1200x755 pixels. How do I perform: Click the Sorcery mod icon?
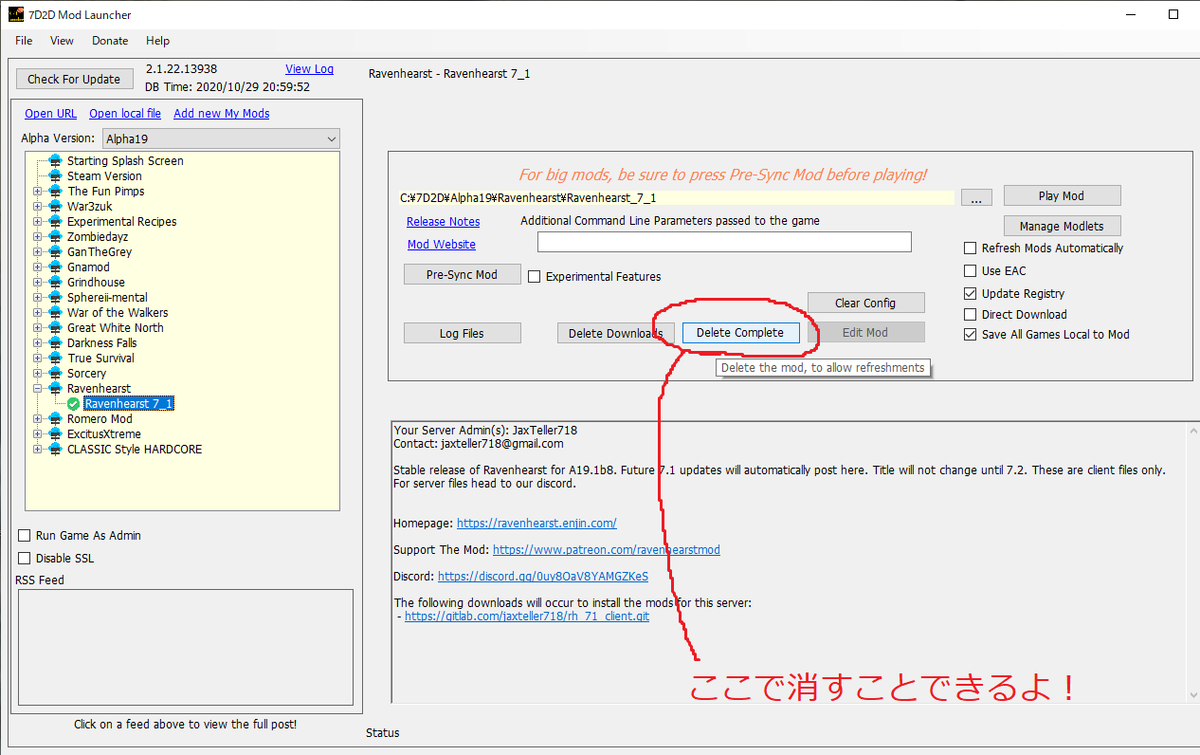click(x=54, y=372)
